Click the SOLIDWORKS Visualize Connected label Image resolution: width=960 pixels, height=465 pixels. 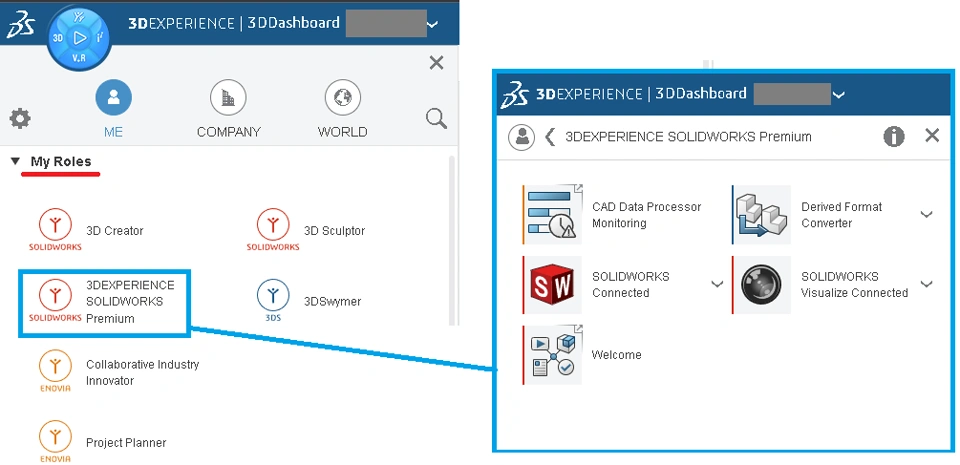click(x=855, y=285)
